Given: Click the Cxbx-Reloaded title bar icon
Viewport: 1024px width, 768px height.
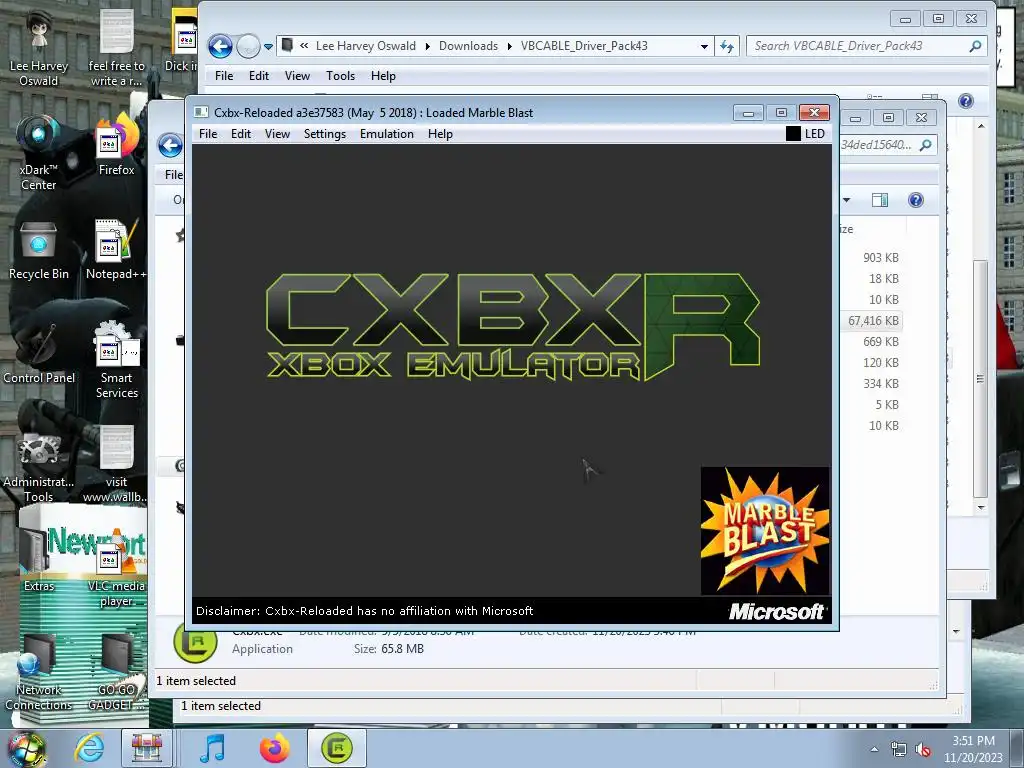Looking at the screenshot, I should pos(201,112).
